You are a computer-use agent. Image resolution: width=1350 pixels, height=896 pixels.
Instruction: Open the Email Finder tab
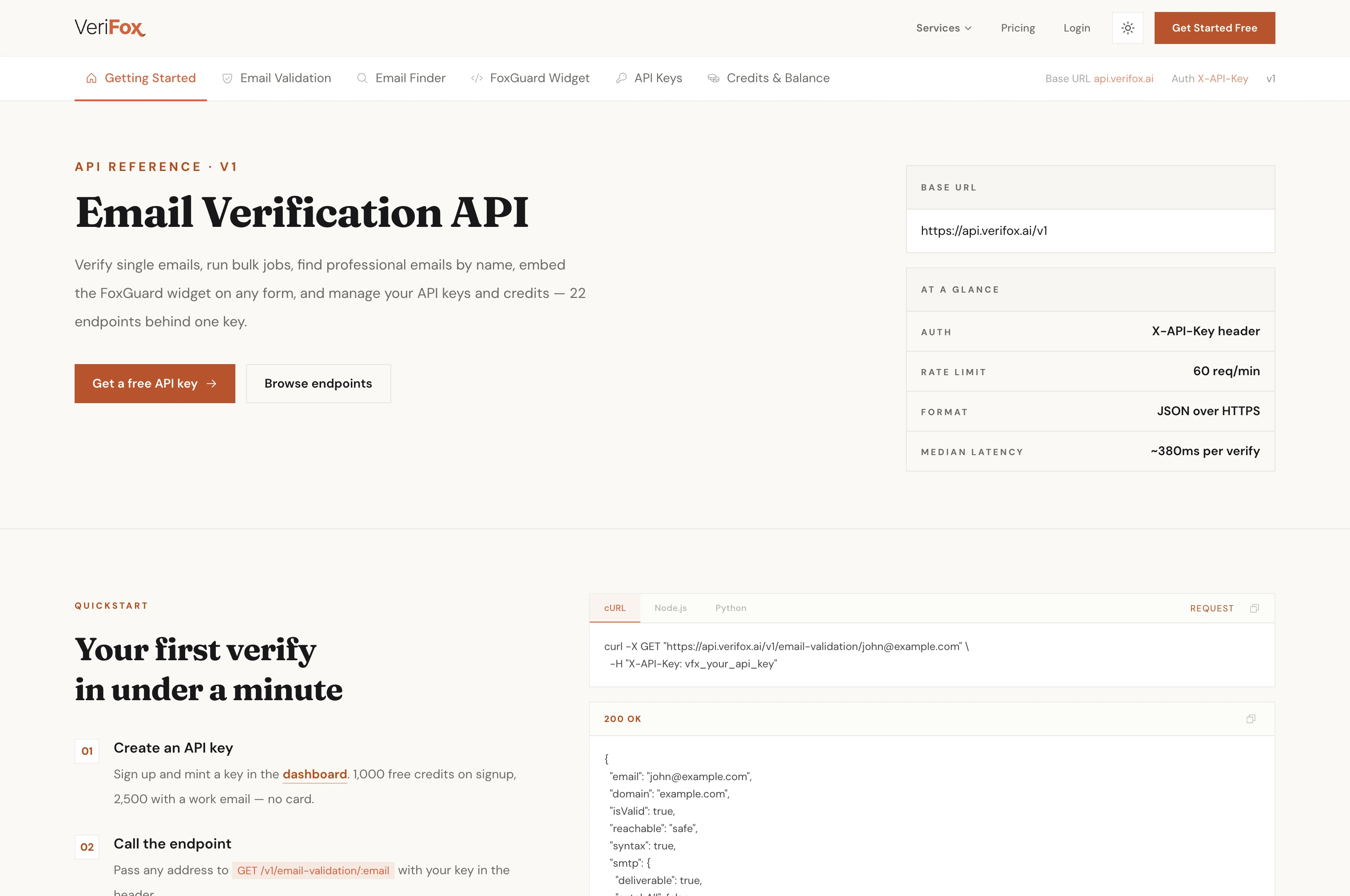tap(401, 78)
